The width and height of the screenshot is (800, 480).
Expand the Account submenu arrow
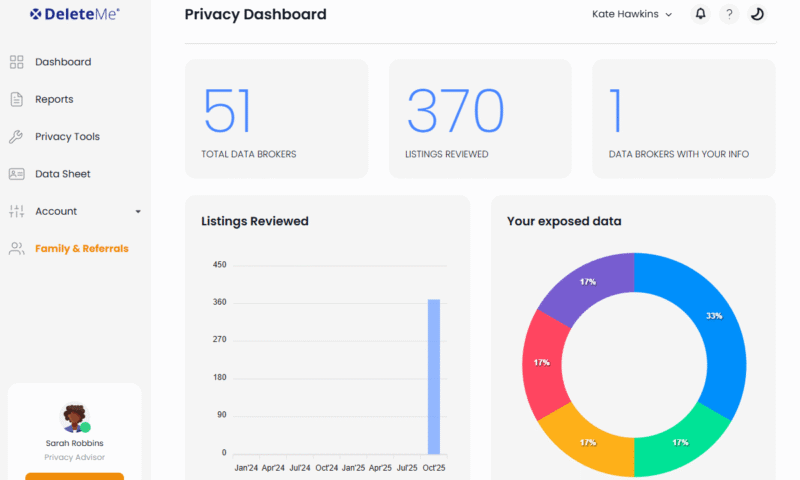click(x=138, y=212)
